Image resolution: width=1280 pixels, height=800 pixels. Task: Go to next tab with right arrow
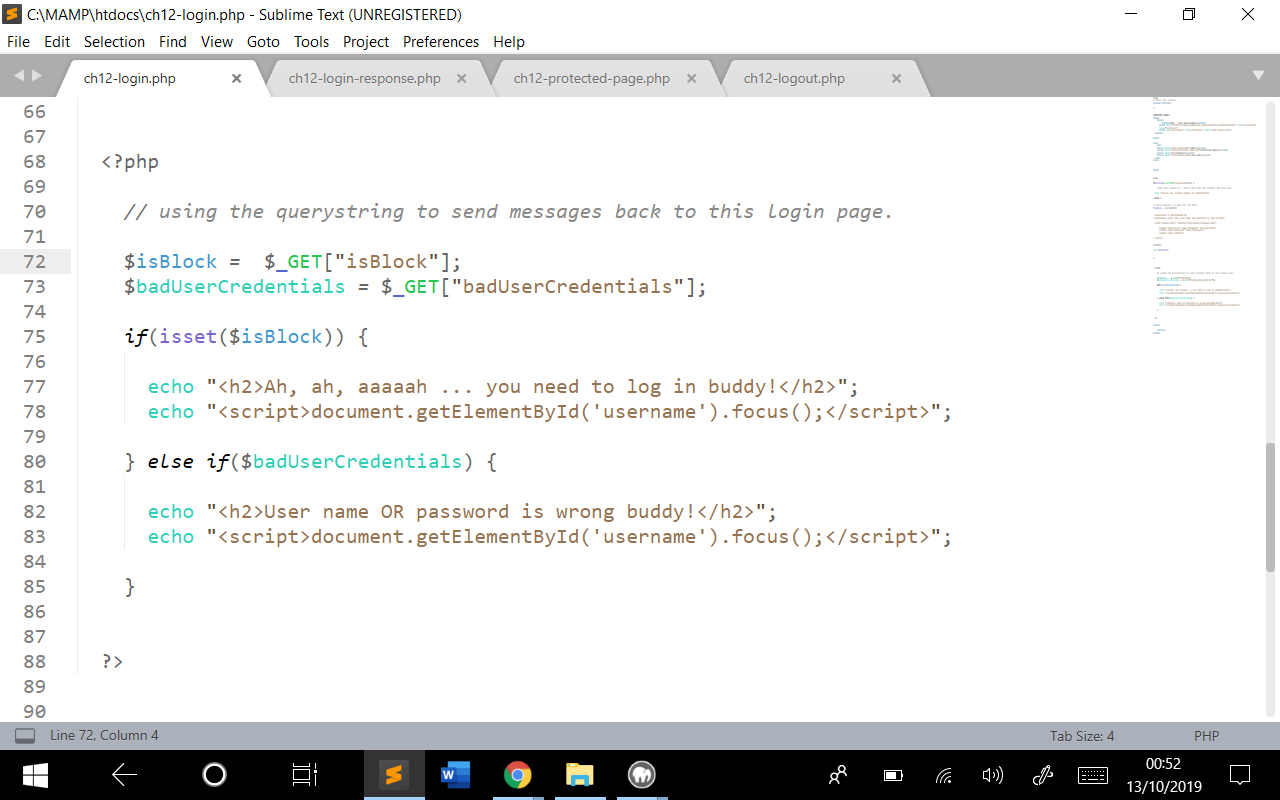coord(37,76)
